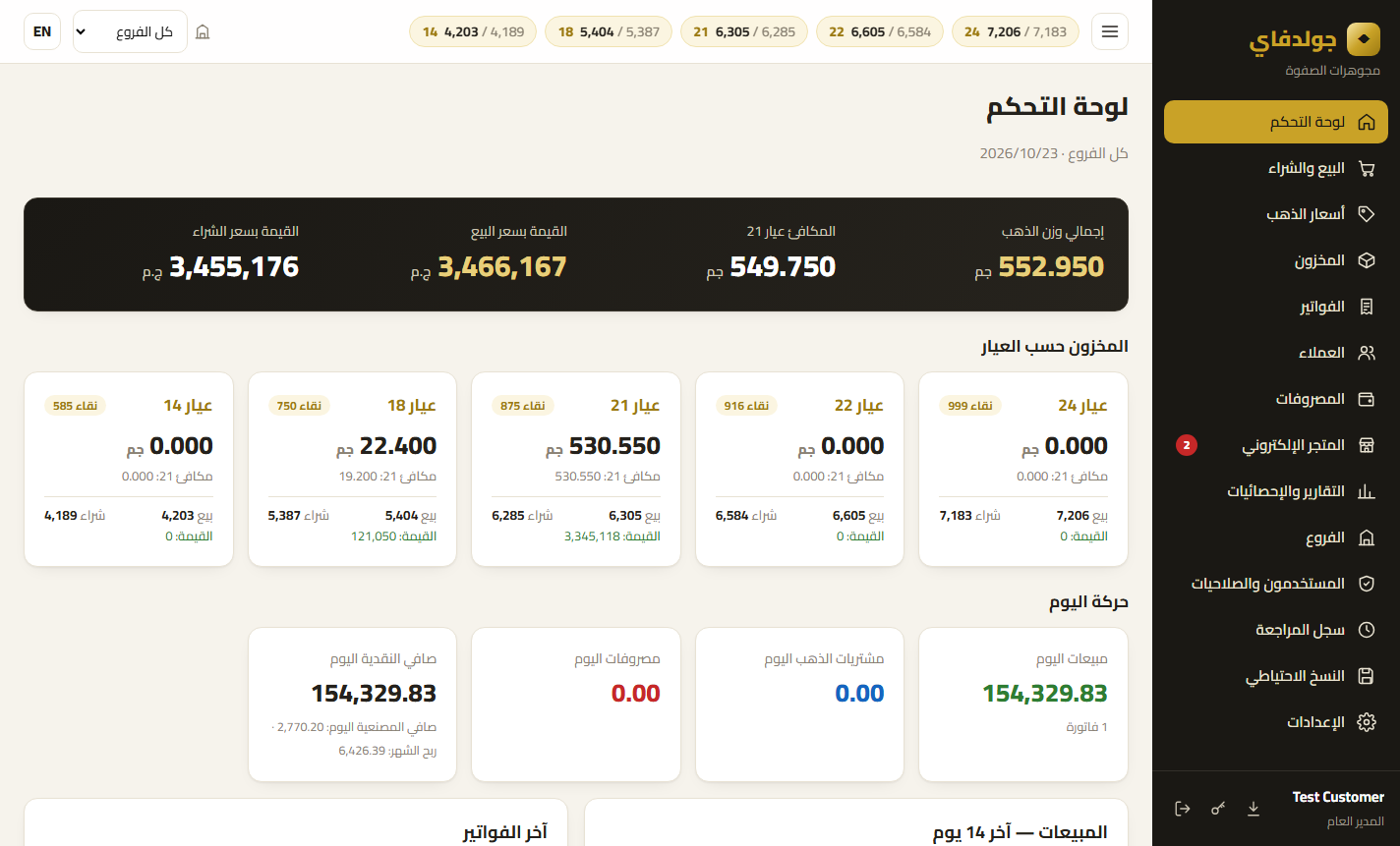1400x846 pixels.
Task: Open the branches building icon in the sidebar
Action: [x=1366, y=537]
